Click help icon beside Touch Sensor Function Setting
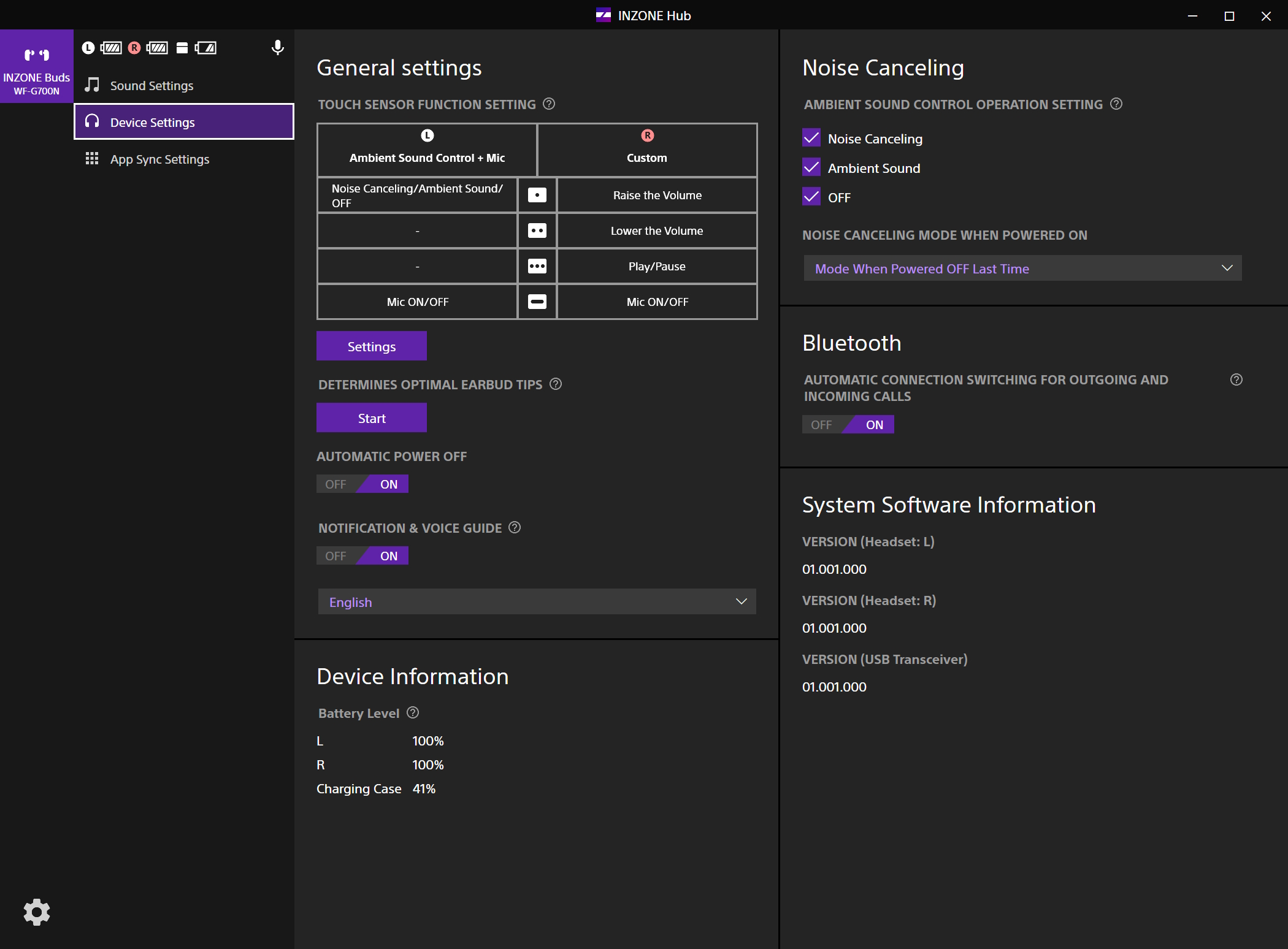This screenshot has width=1288, height=949. coord(549,104)
